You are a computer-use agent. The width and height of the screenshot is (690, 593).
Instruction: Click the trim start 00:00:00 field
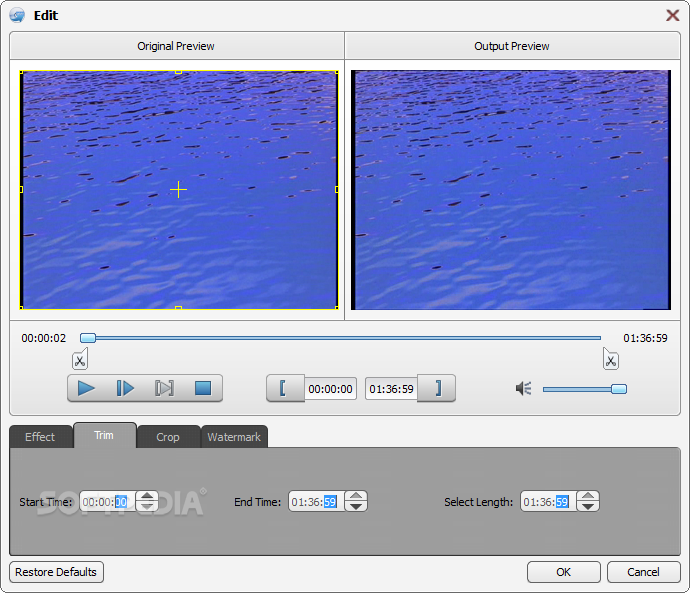pyautogui.click(x=330, y=389)
